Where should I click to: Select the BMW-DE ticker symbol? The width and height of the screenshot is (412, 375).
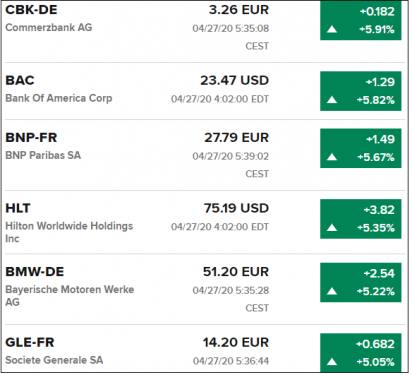(35, 272)
